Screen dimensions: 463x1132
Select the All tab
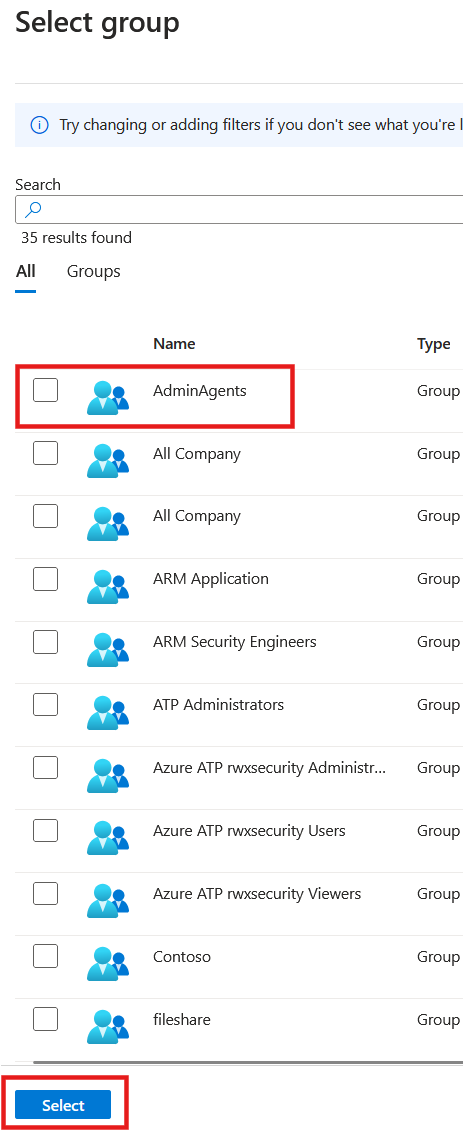point(26,271)
